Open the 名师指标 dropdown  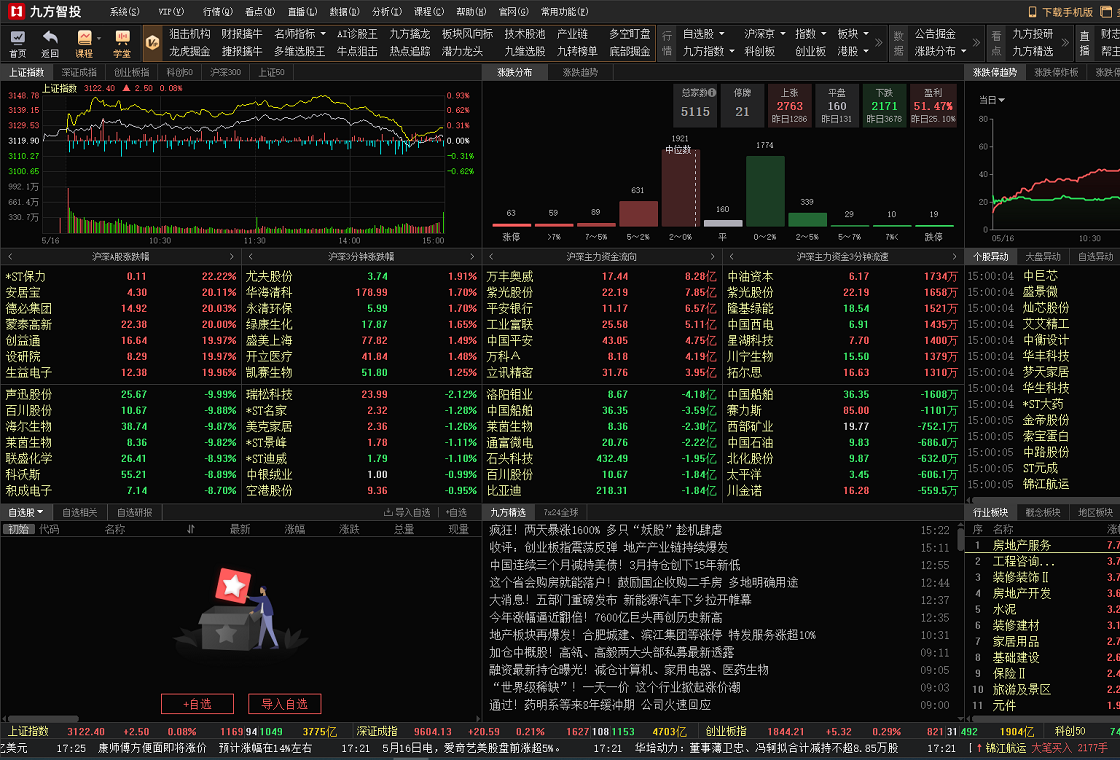pos(300,34)
